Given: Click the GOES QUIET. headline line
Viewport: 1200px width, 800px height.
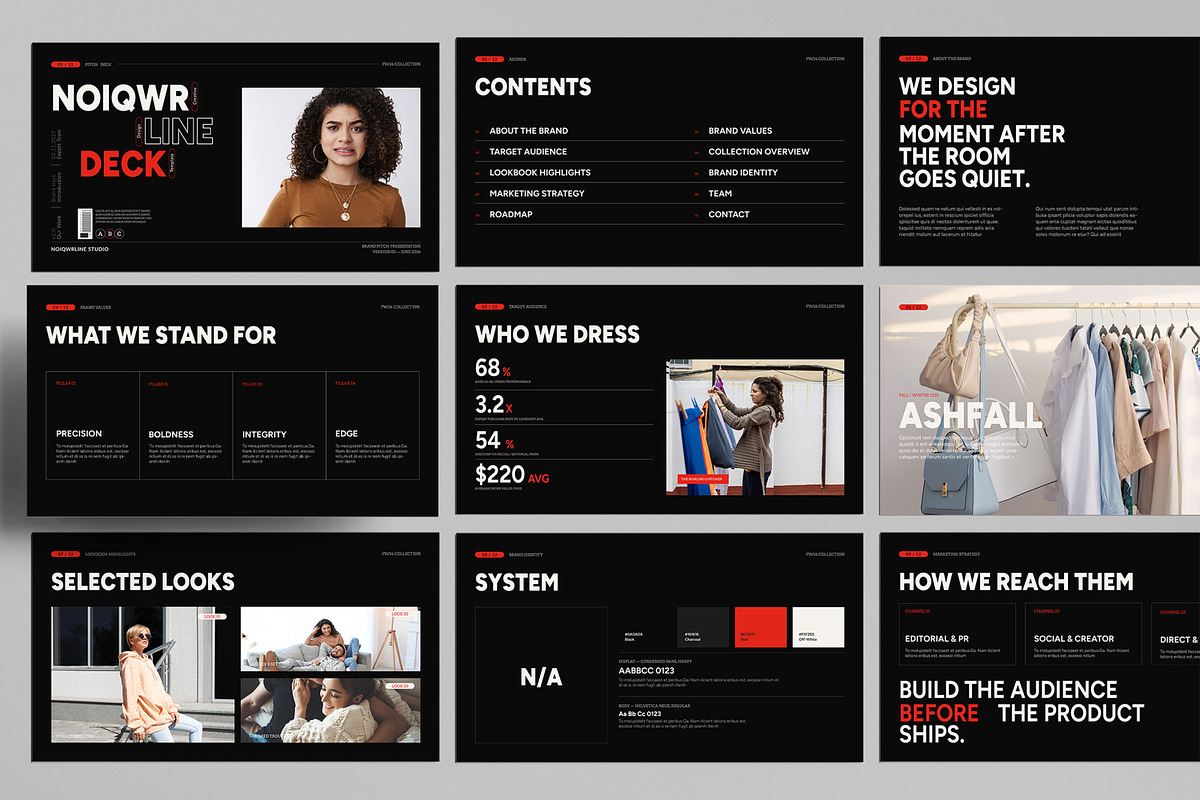Looking at the screenshot, I should click(x=965, y=180).
